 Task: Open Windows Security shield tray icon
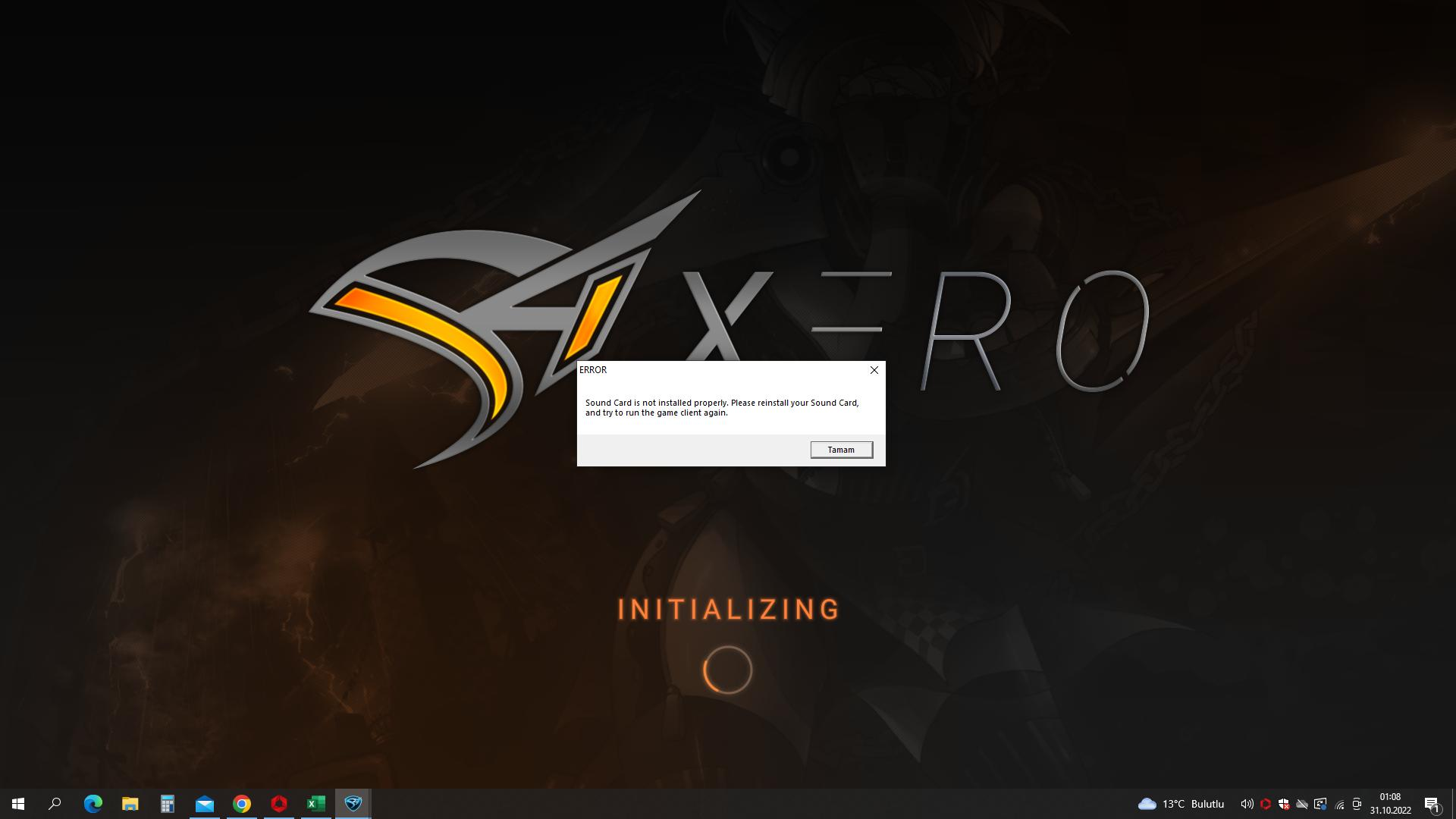click(x=1283, y=804)
